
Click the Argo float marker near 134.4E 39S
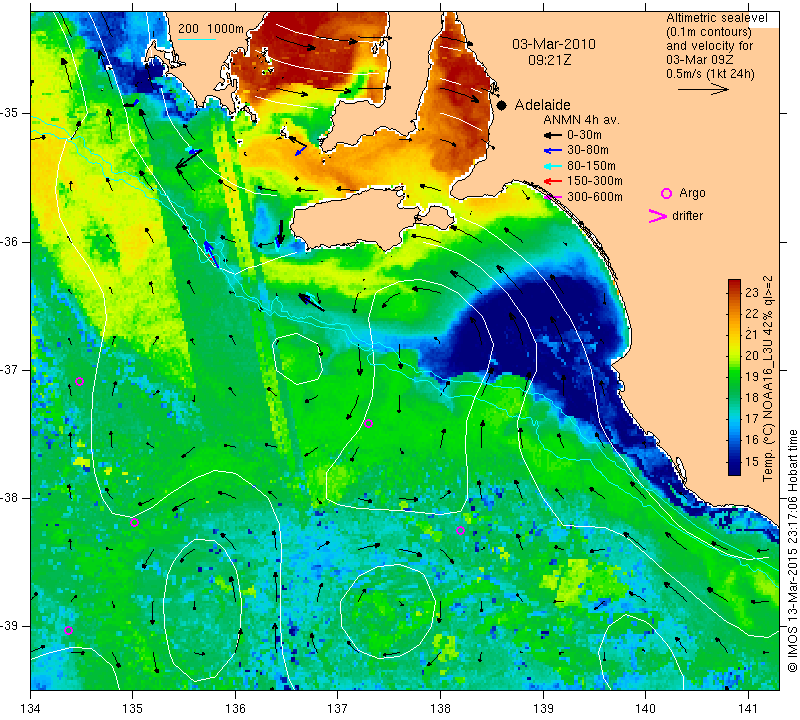(68, 630)
